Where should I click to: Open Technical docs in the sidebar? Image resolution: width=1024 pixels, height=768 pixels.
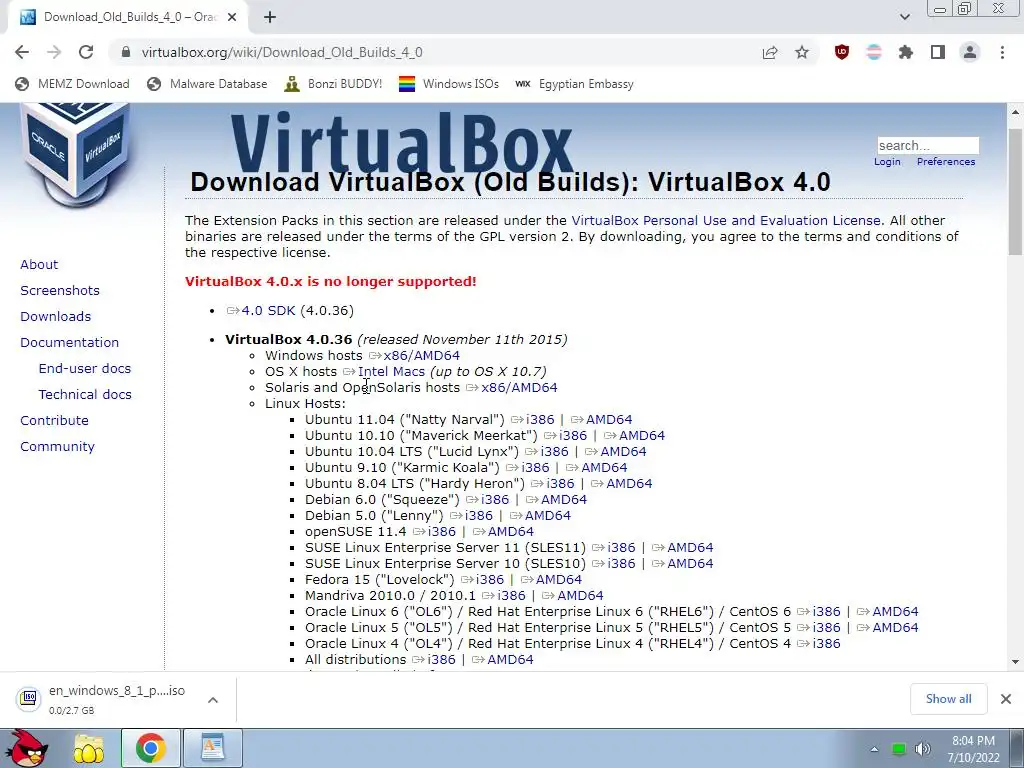85,394
